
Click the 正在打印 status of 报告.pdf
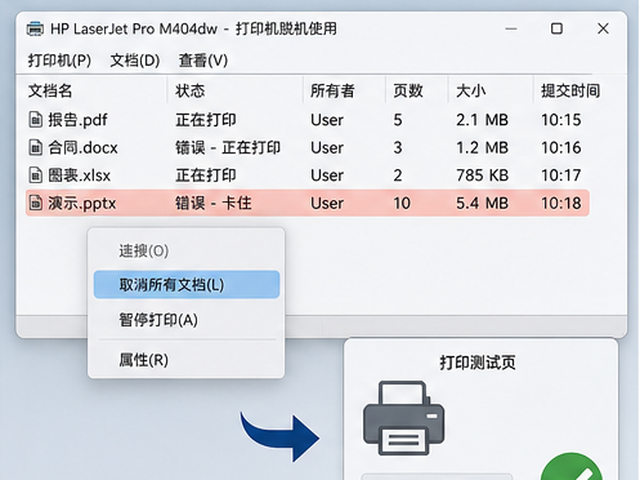tap(206, 120)
